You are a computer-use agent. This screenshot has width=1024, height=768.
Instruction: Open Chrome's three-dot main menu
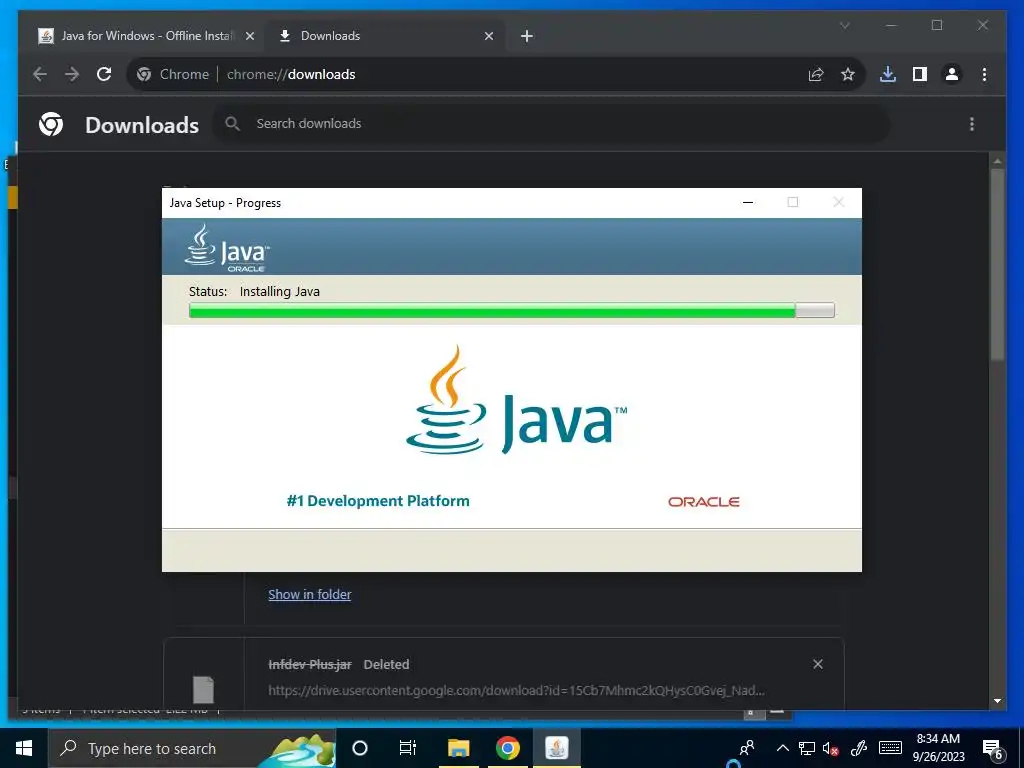click(x=984, y=74)
